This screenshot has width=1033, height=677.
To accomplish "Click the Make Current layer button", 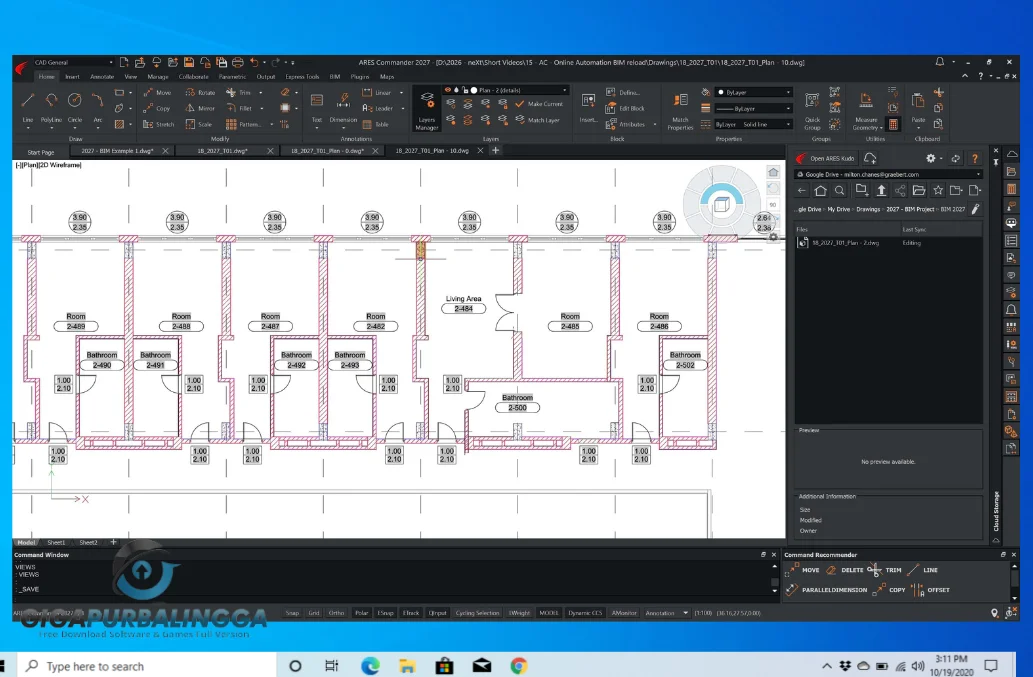I will tap(539, 104).
